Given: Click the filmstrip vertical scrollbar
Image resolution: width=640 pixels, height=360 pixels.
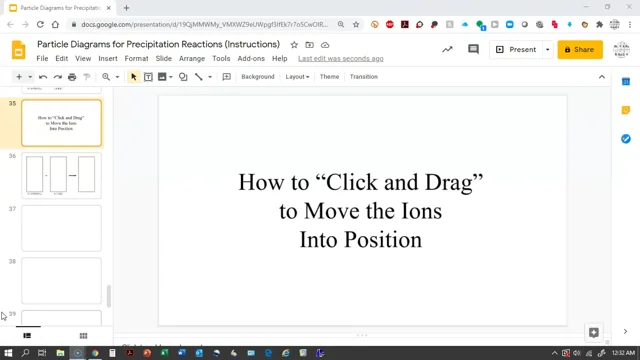Looking at the screenshot, I should click(109, 296).
